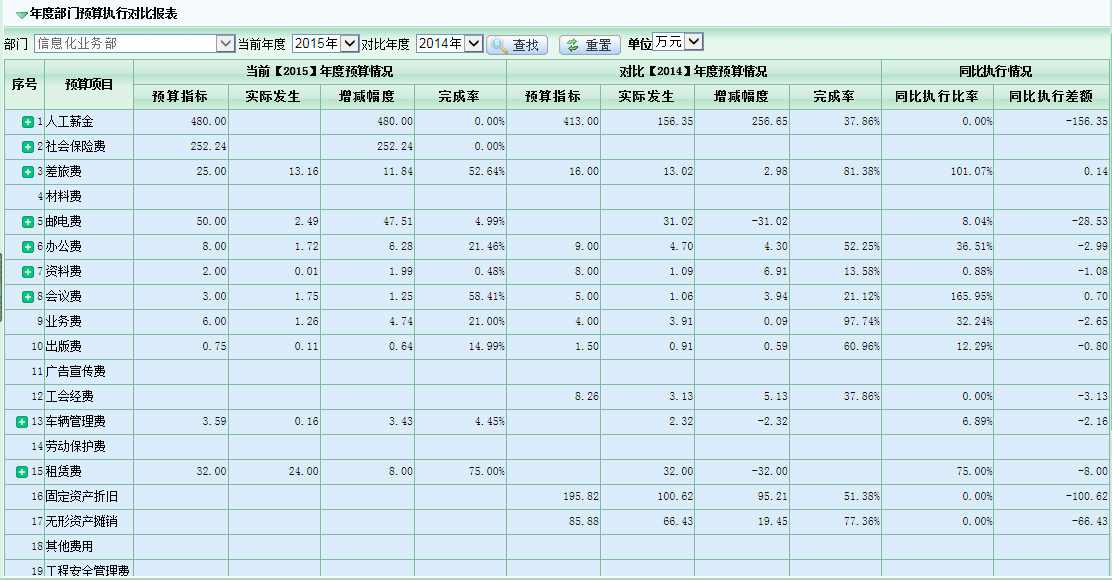
Task: Open the 对比年度 2014年 dropdown
Action: 474,44
